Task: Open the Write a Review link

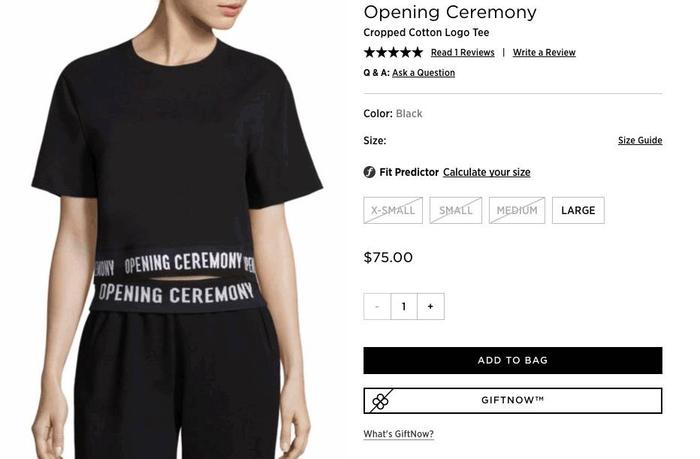Action: [544, 52]
